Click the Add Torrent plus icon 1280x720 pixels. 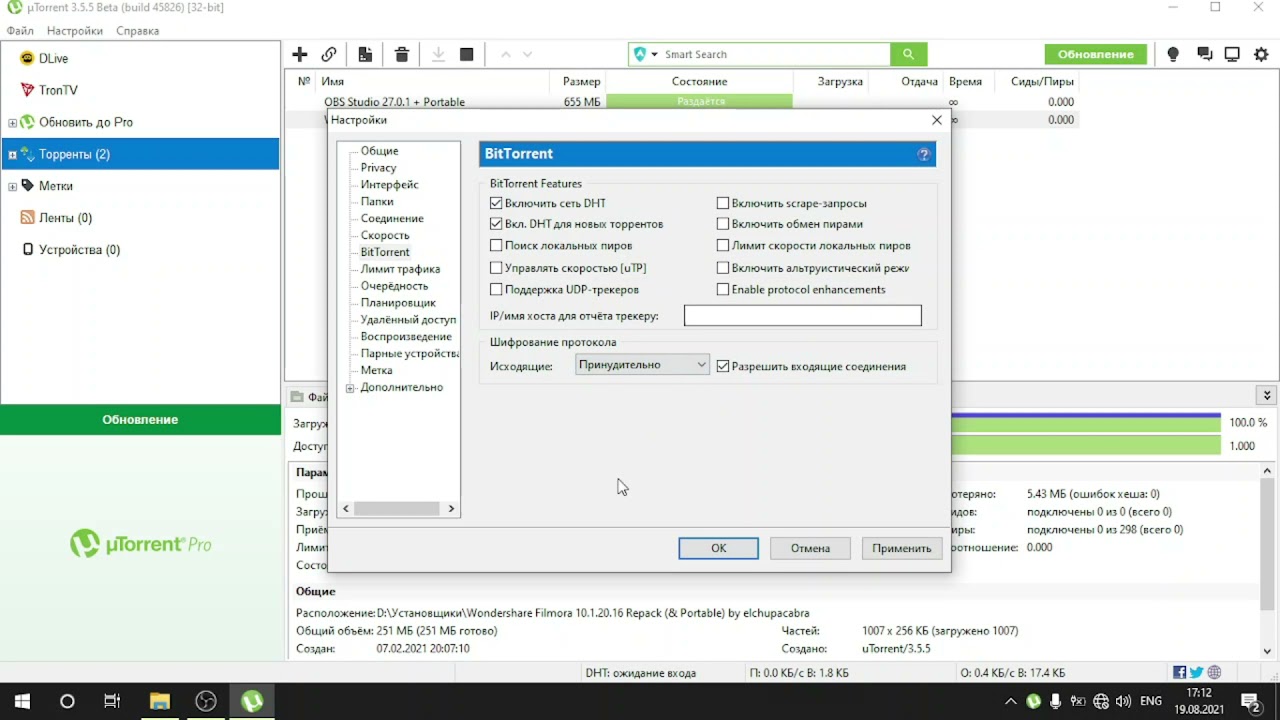click(x=299, y=54)
